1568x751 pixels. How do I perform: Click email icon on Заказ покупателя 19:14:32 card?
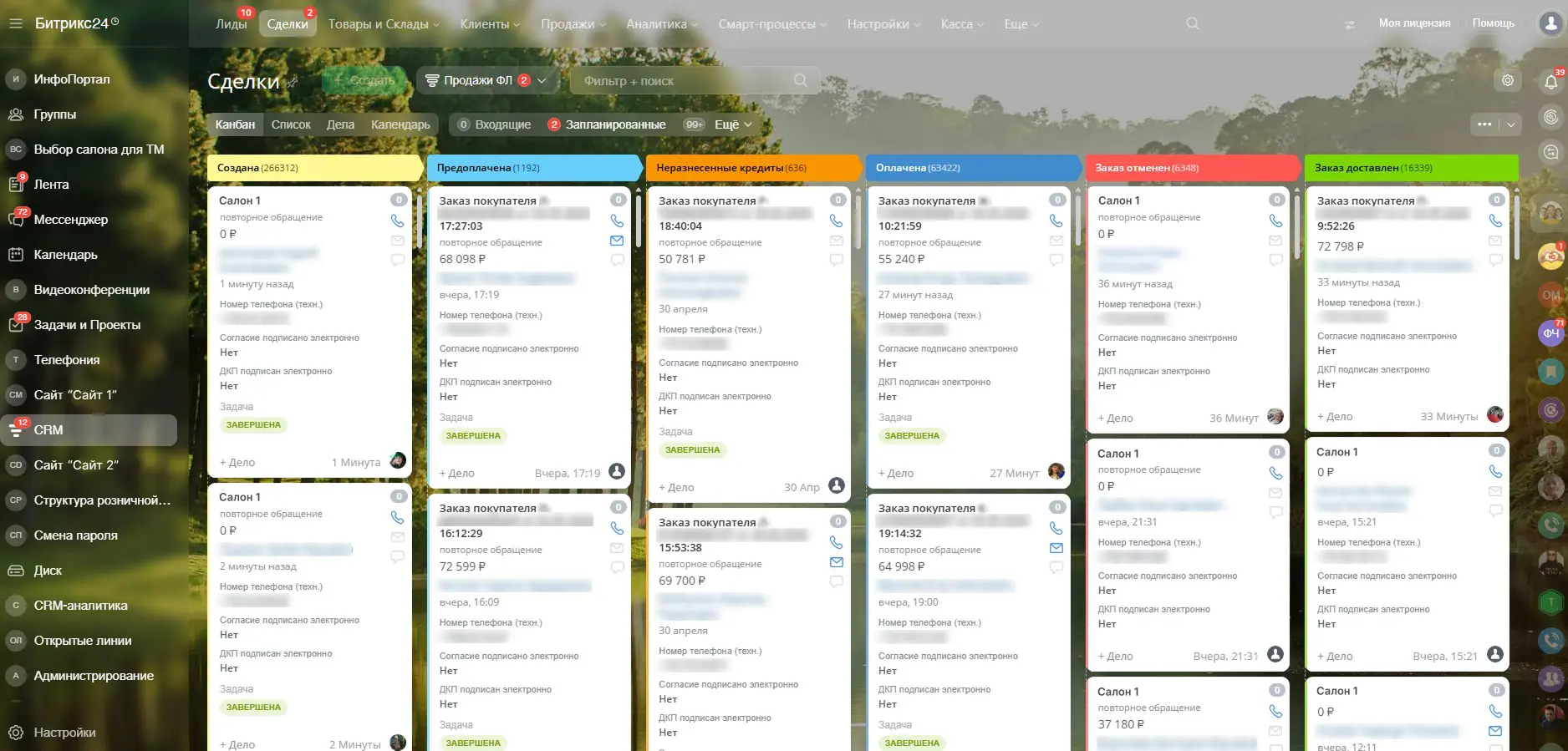coord(1056,548)
